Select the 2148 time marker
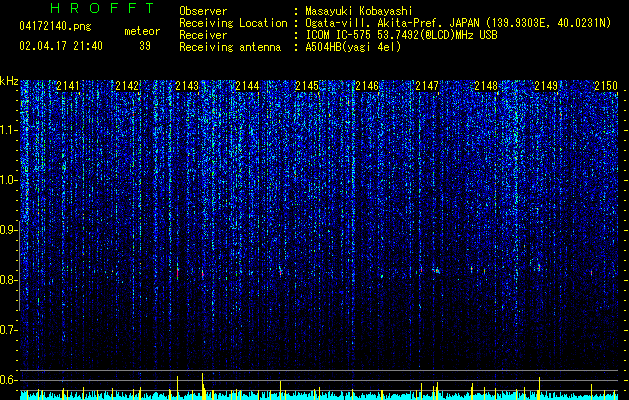Viewport: 629px width, 400px height. coord(486,86)
